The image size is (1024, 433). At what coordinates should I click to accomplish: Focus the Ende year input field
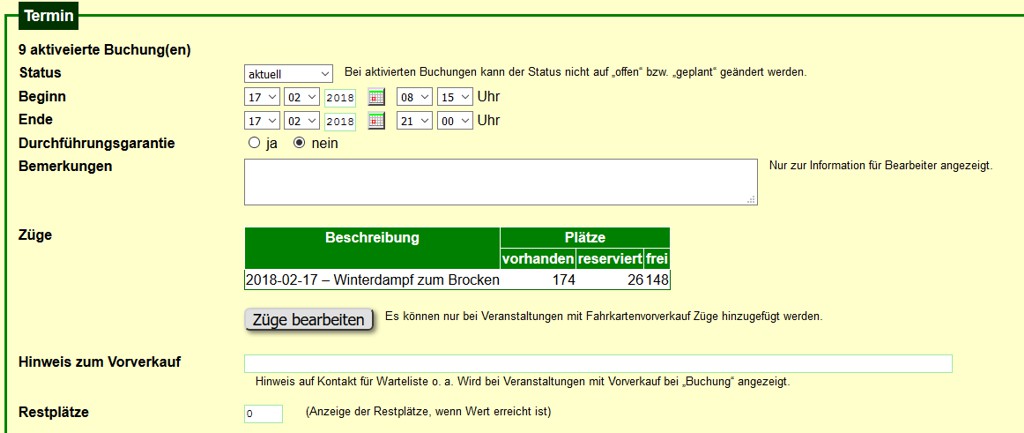(341, 122)
